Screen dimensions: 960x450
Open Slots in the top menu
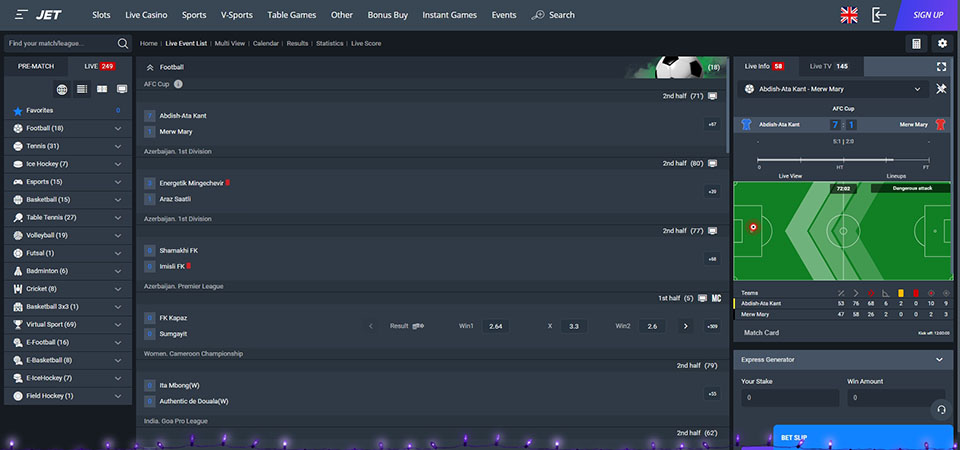(101, 15)
